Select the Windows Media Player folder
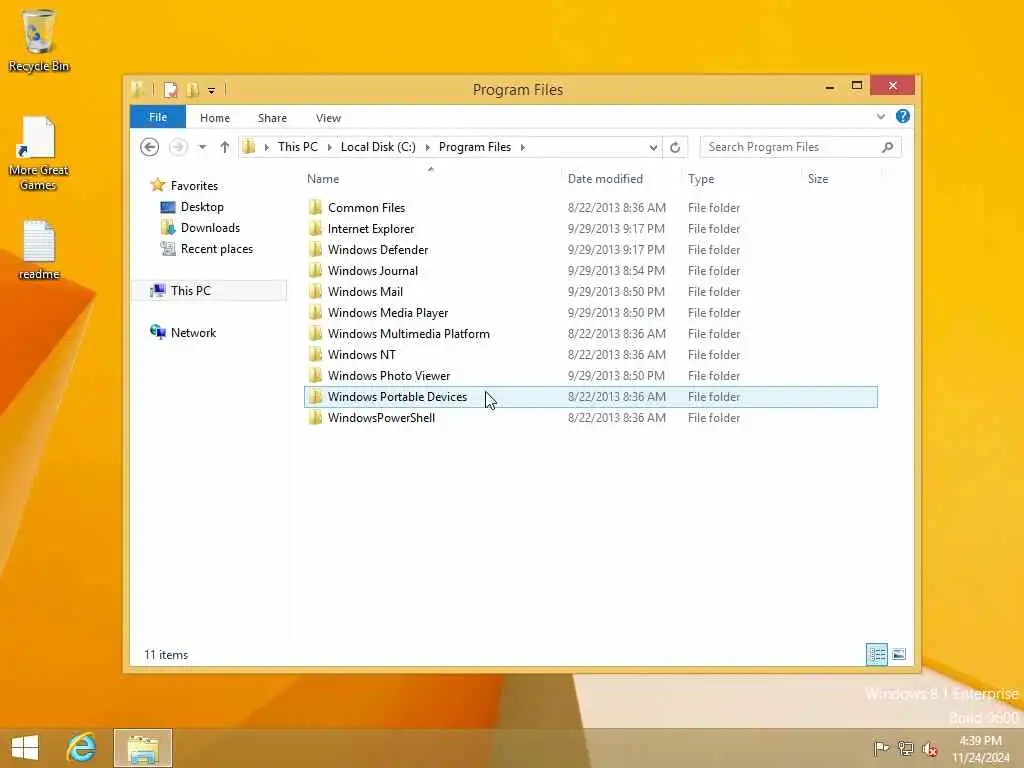This screenshot has width=1024, height=768. click(591, 312)
